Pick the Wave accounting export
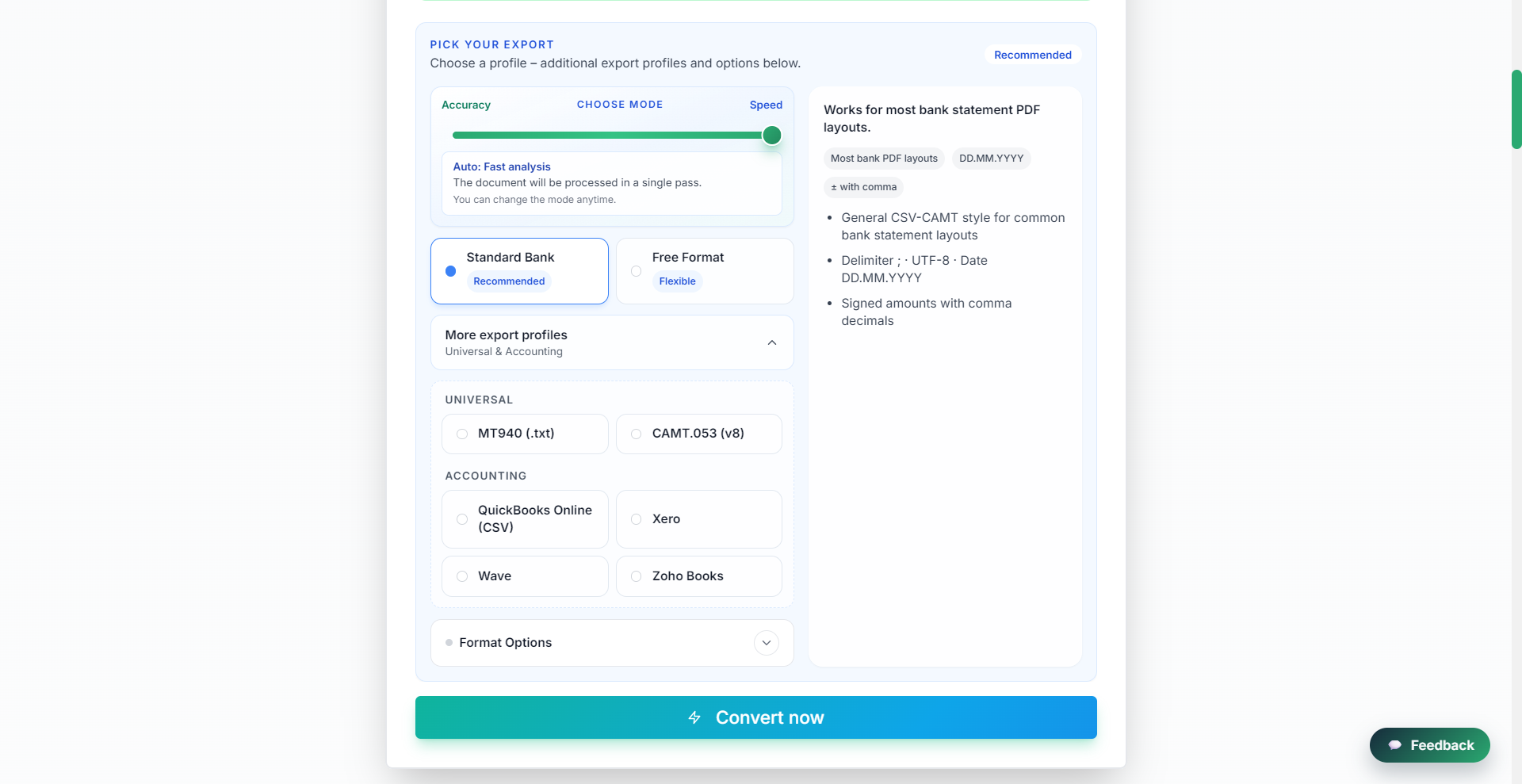This screenshot has height=784, width=1522. coord(525,576)
